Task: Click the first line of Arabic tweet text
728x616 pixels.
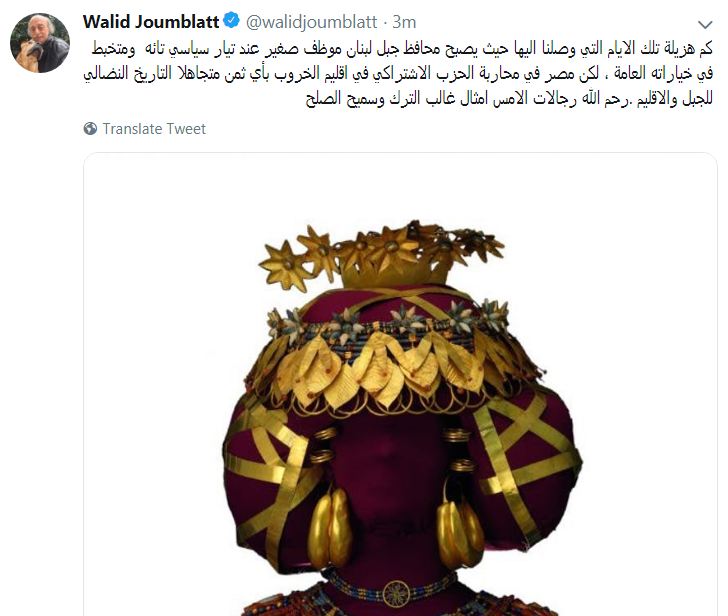Action: (402, 49)
